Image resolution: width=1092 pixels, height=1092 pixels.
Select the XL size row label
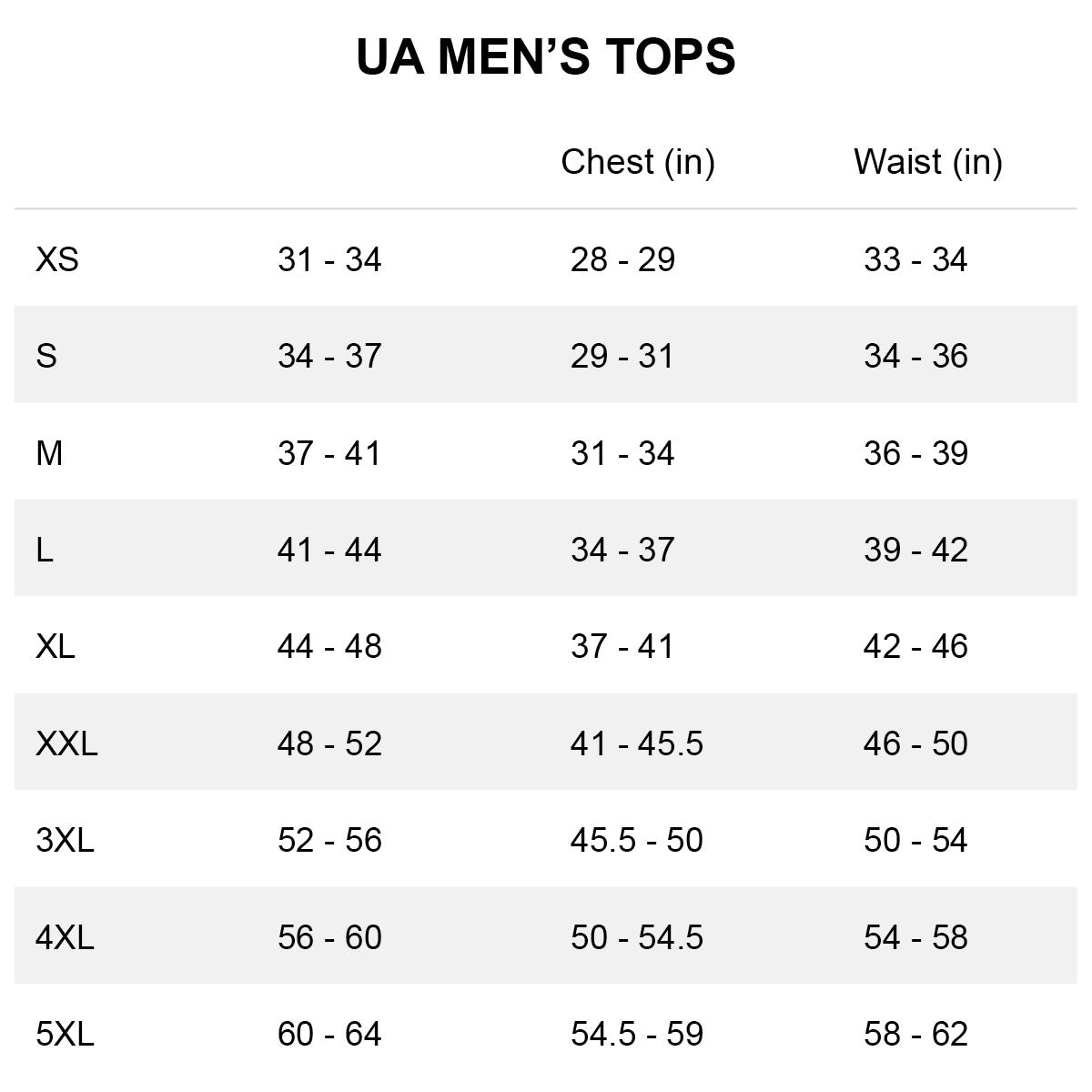[x=56, y=646]
